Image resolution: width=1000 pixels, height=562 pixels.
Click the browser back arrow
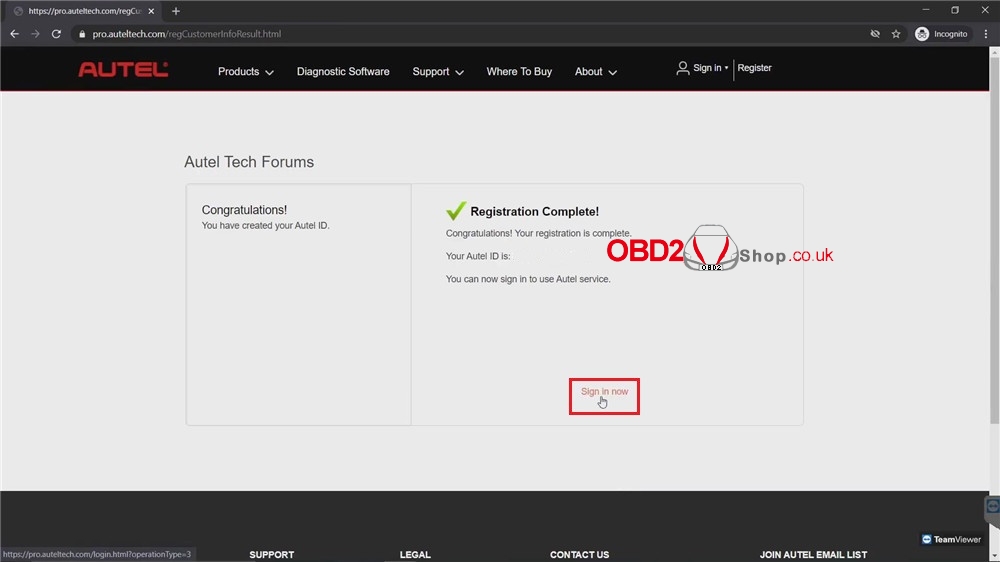14,34
